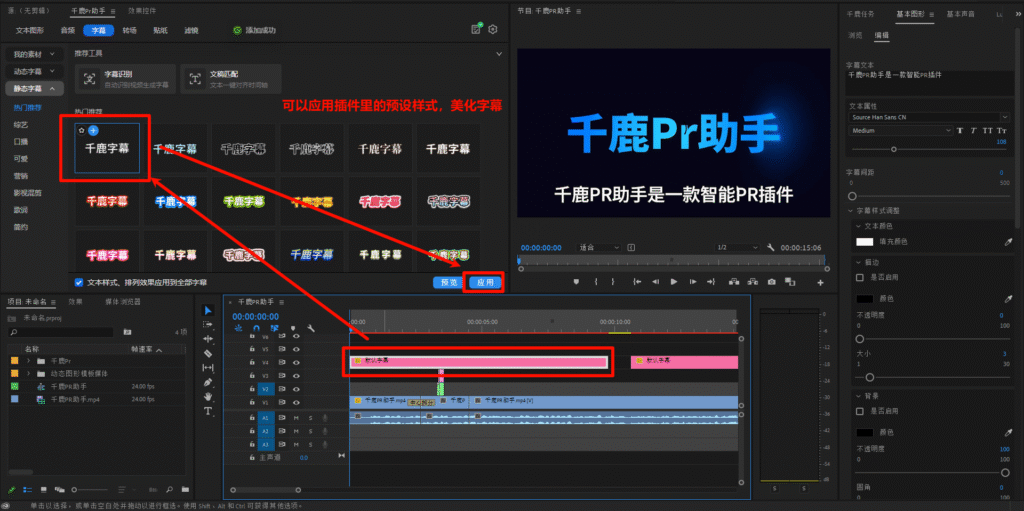
Task: Toggle V4 track visibility eye
Action: pyautogui.click(x=296, y=361)
